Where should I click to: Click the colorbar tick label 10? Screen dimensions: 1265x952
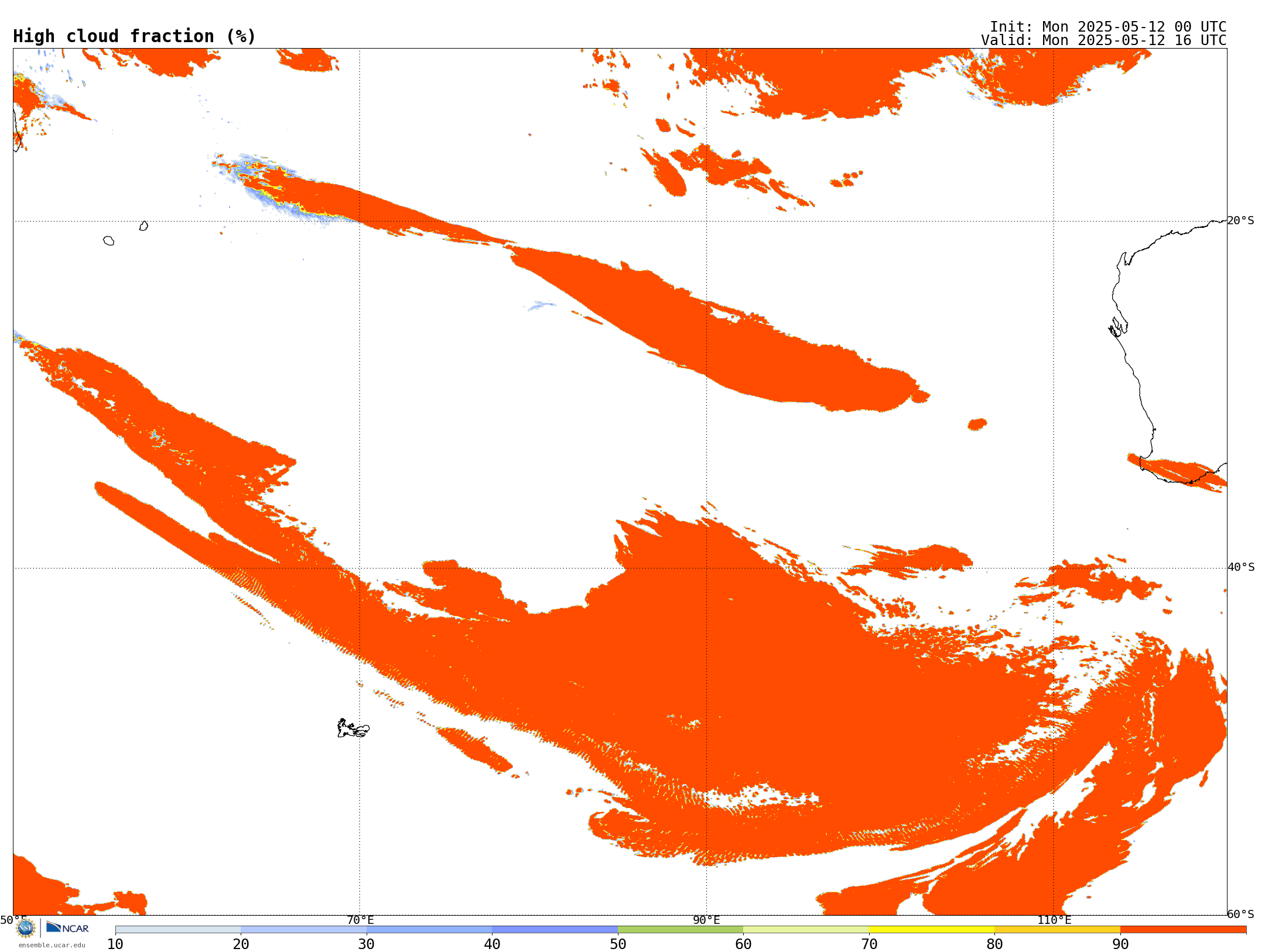115,944
